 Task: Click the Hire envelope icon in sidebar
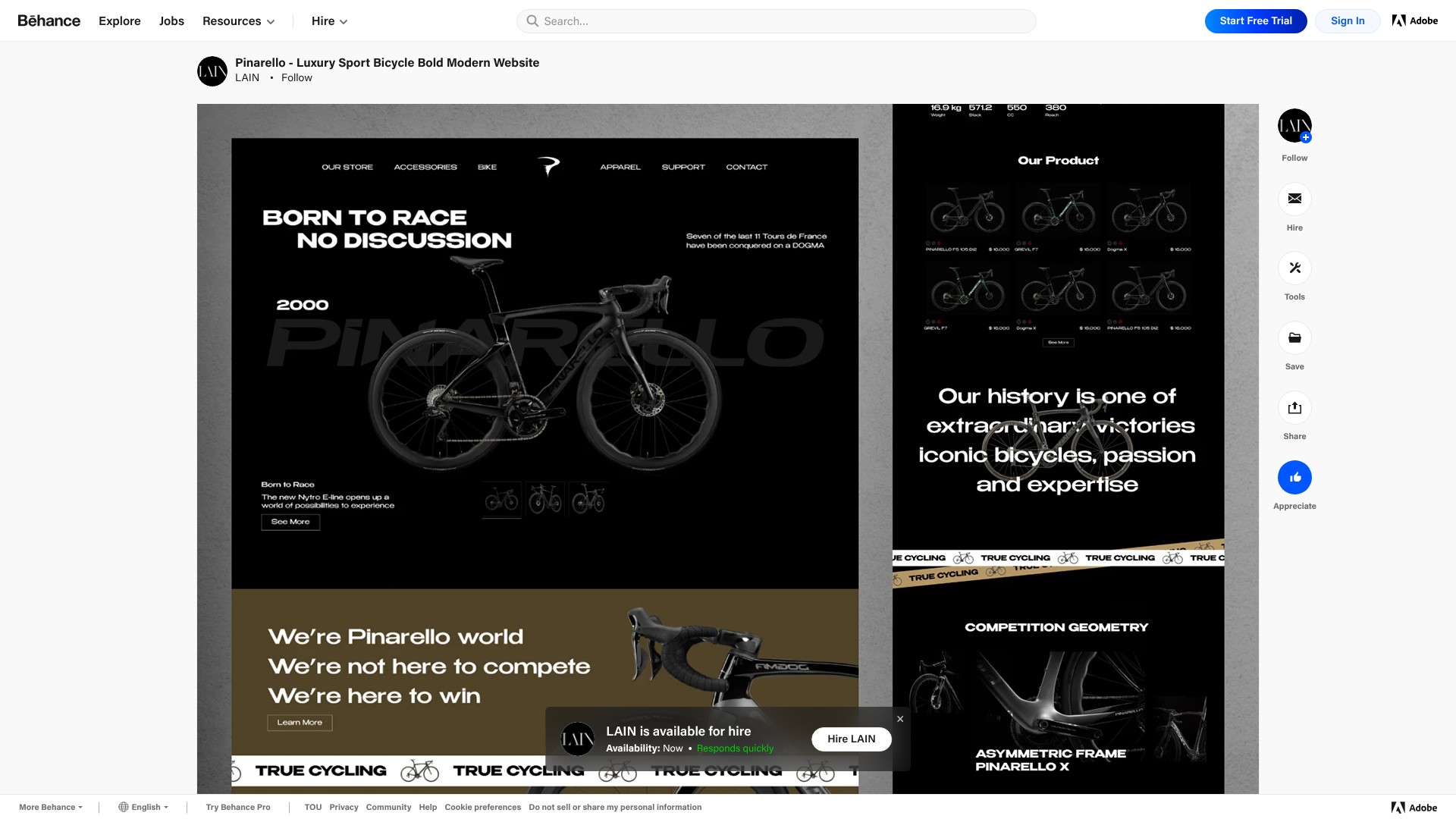click(1294, 199)
